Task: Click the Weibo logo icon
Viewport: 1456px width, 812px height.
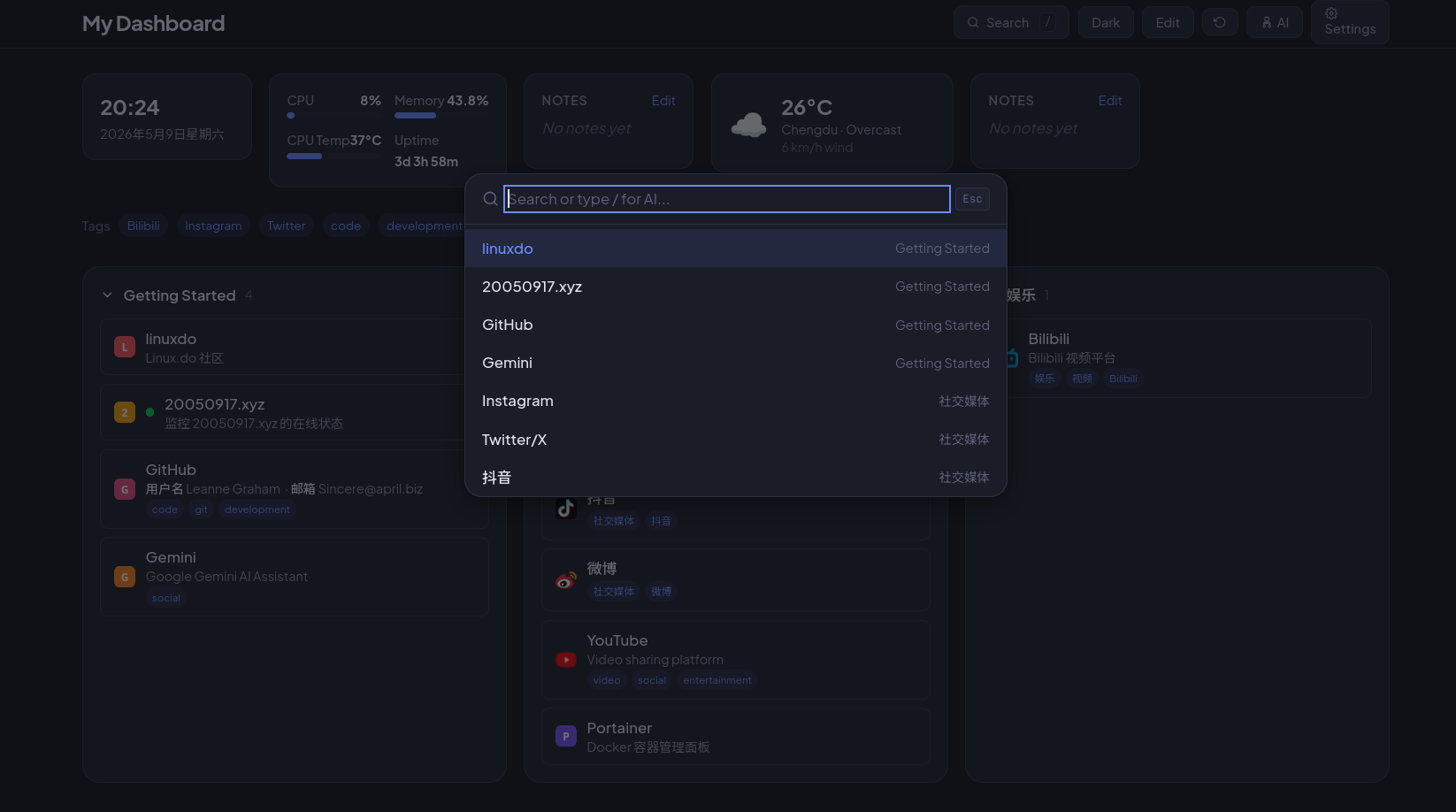Action: tap(566, 580)
